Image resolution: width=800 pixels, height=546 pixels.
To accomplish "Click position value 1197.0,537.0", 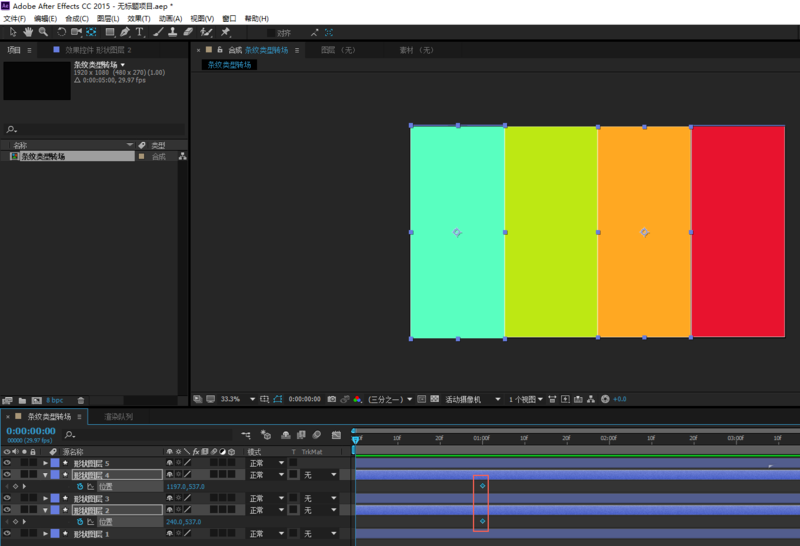I will click(185, 486).
